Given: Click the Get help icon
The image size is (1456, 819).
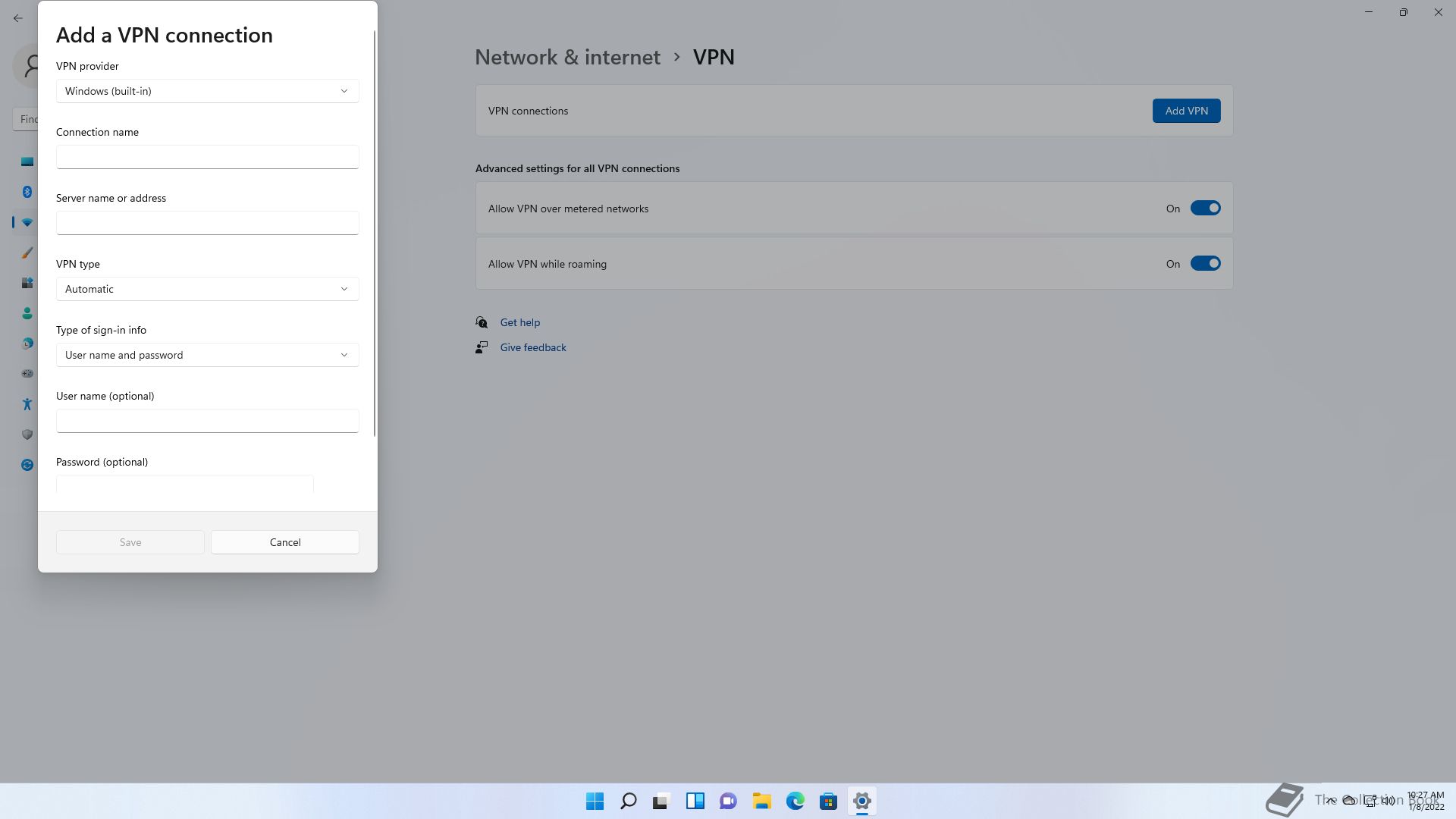Looking at the screenshot, I should point(482,322).
